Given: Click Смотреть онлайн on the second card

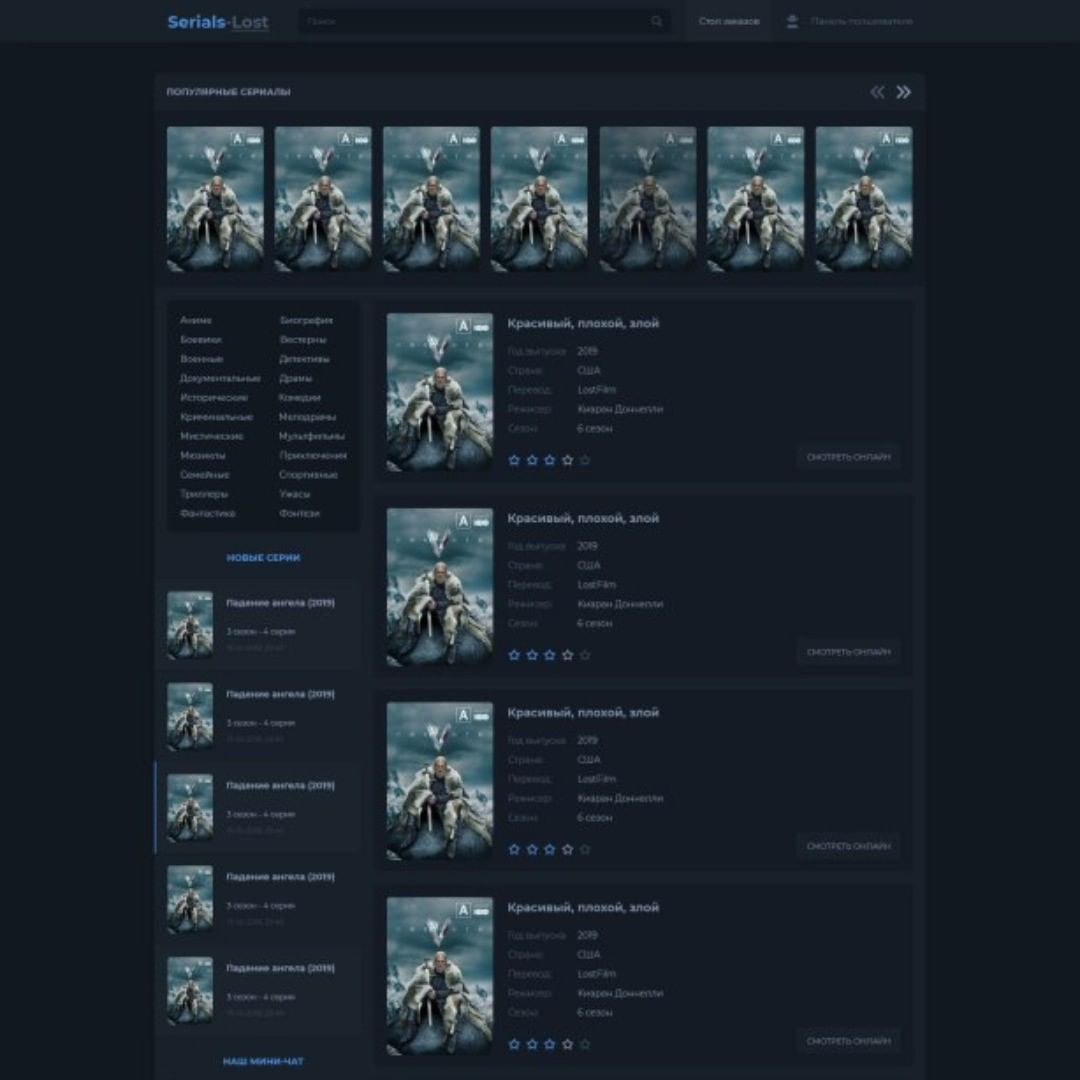Looking at the screenshot, I should coord(849,652).
